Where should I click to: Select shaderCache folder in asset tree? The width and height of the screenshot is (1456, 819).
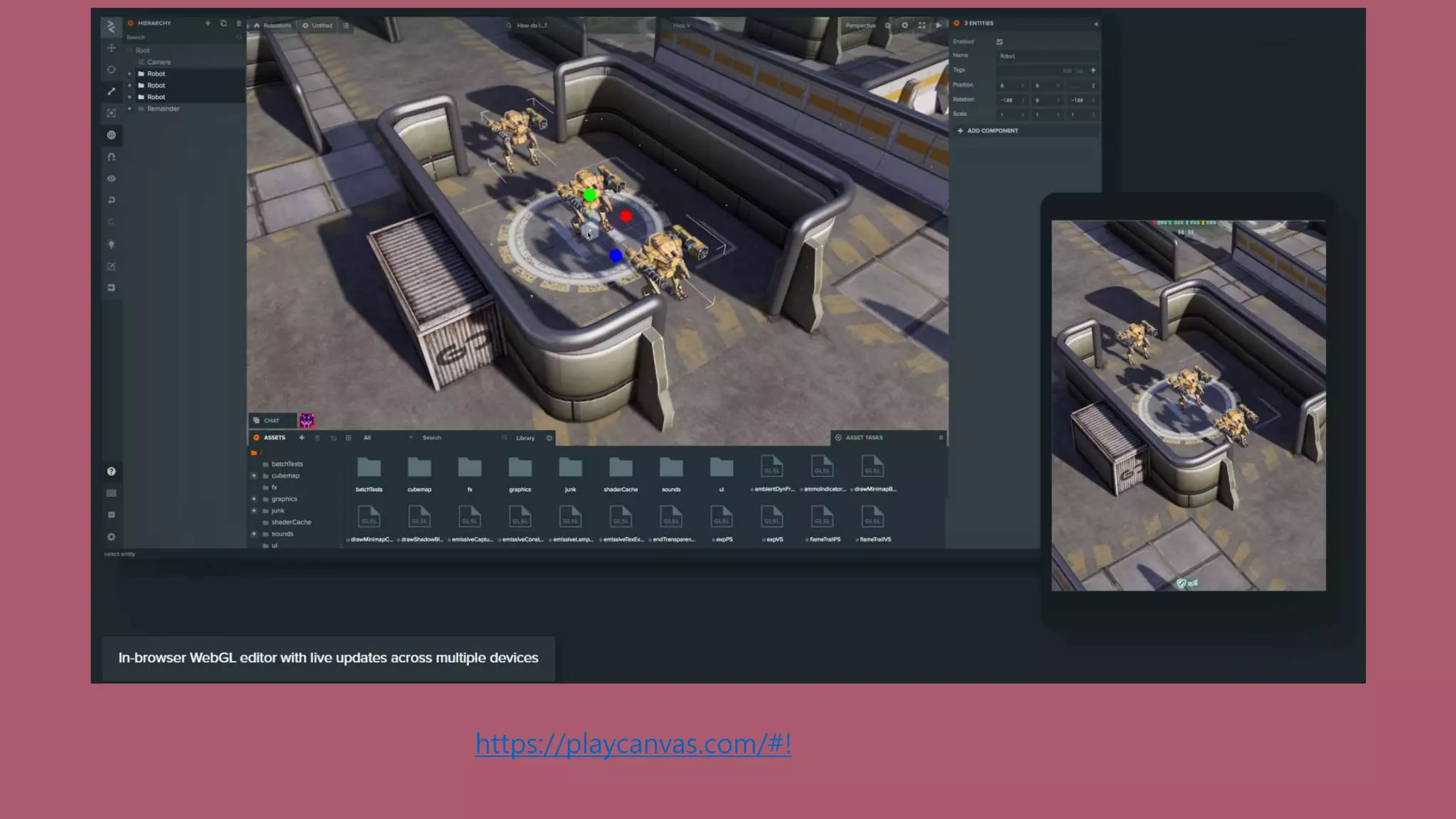click(291, 523)
